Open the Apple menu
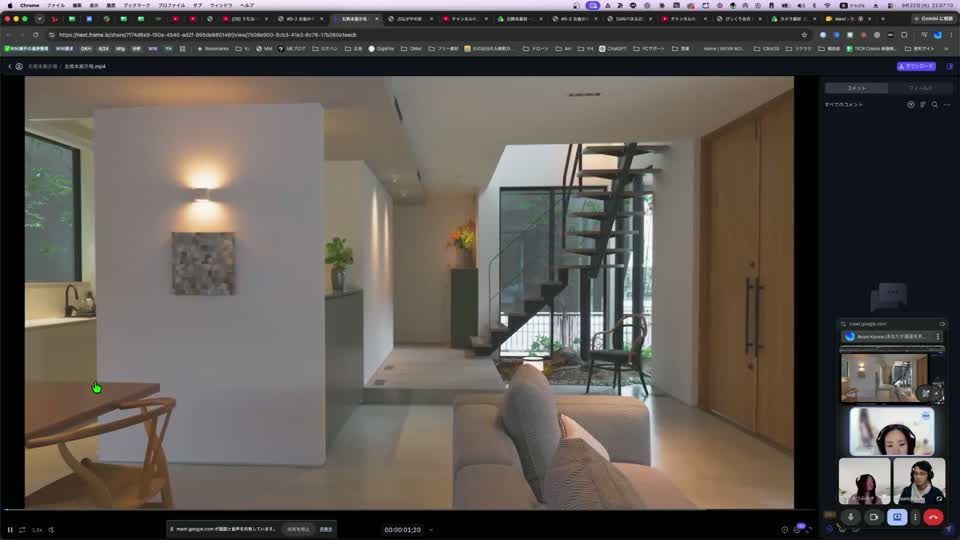Screen dimensions: 960x540 pos(10,5)
